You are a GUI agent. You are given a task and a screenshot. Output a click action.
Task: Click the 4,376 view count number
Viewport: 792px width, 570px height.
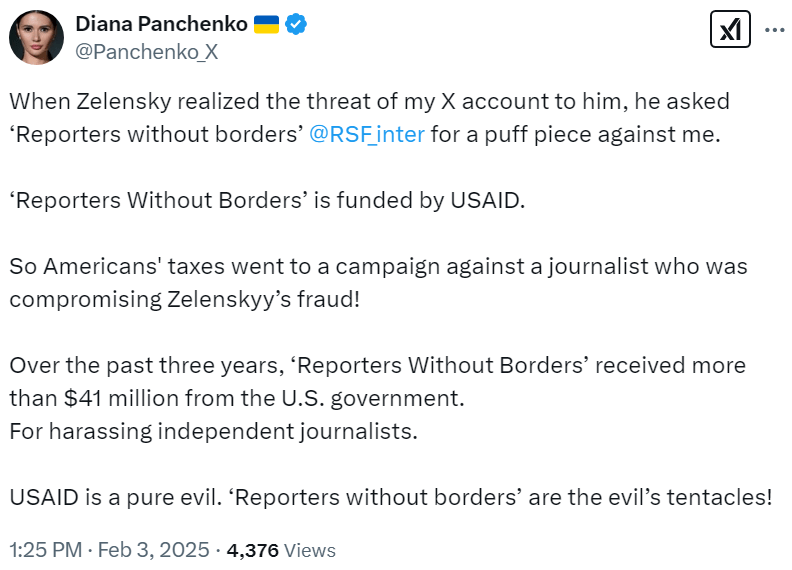coord(253,550)
